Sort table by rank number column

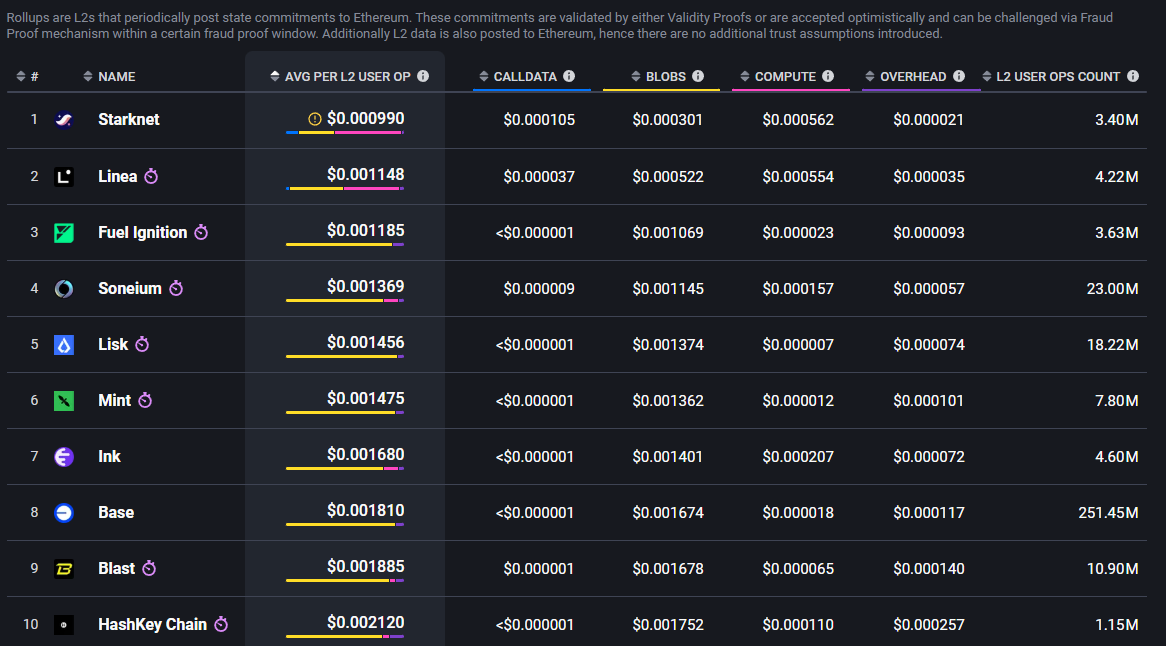27,77
